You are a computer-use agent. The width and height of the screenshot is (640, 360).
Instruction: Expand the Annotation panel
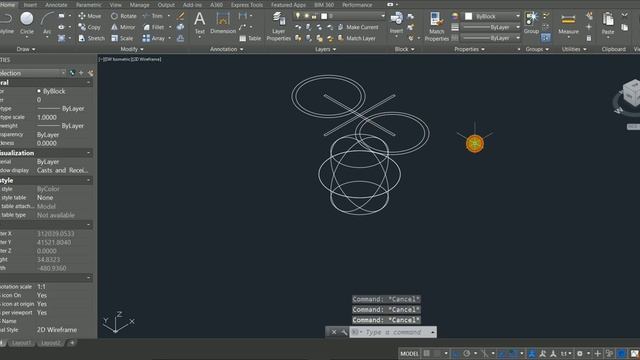227,49
